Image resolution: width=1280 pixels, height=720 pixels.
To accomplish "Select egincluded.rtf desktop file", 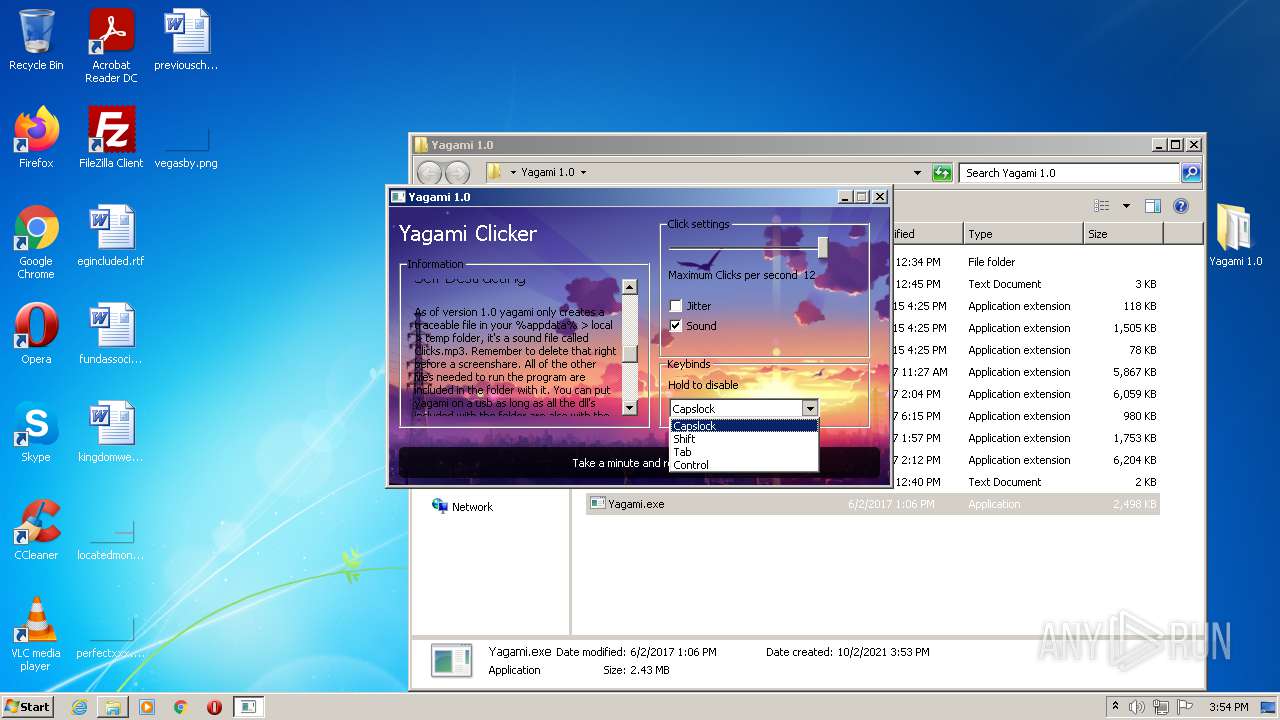I will tap(111, 236).
